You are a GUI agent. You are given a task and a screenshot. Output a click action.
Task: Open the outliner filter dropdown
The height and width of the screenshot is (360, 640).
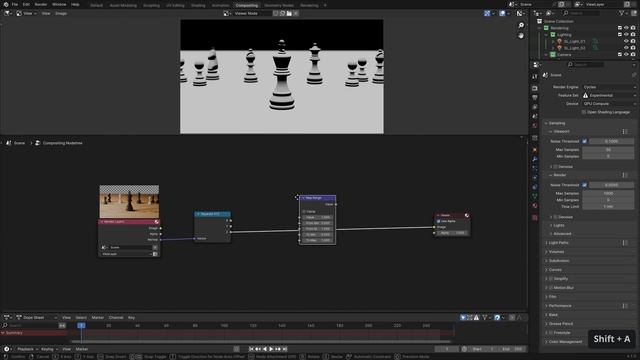point(623,13)
